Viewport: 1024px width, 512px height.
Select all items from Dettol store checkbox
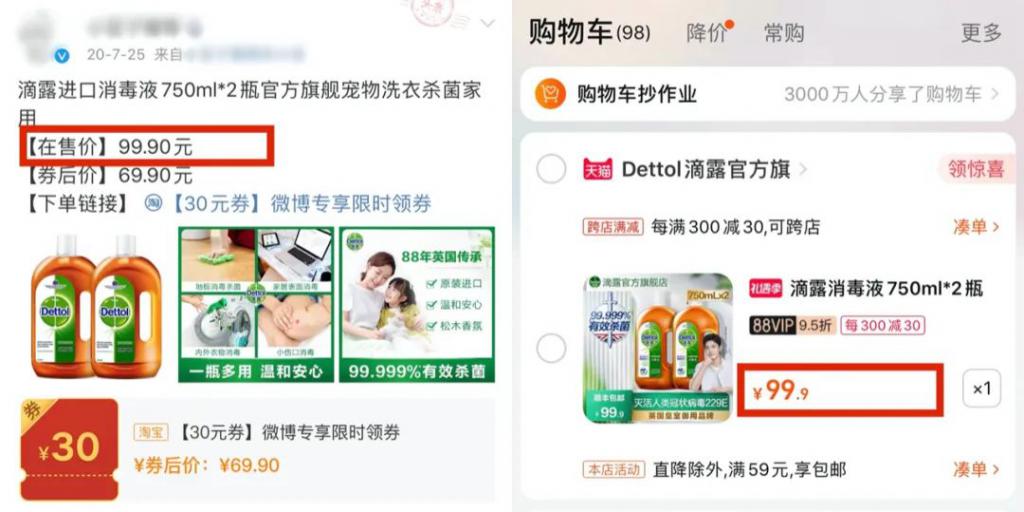pyautogui.click(x=551, y=170)
